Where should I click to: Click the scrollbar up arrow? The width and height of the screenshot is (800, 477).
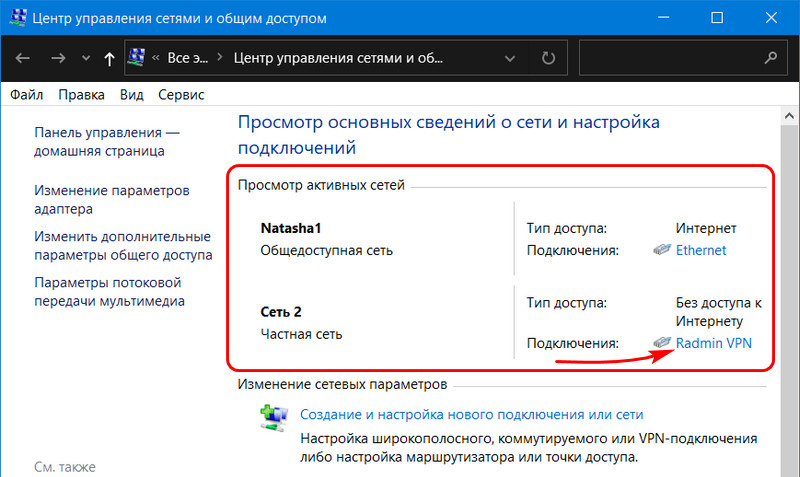click(x=789, y=116)
